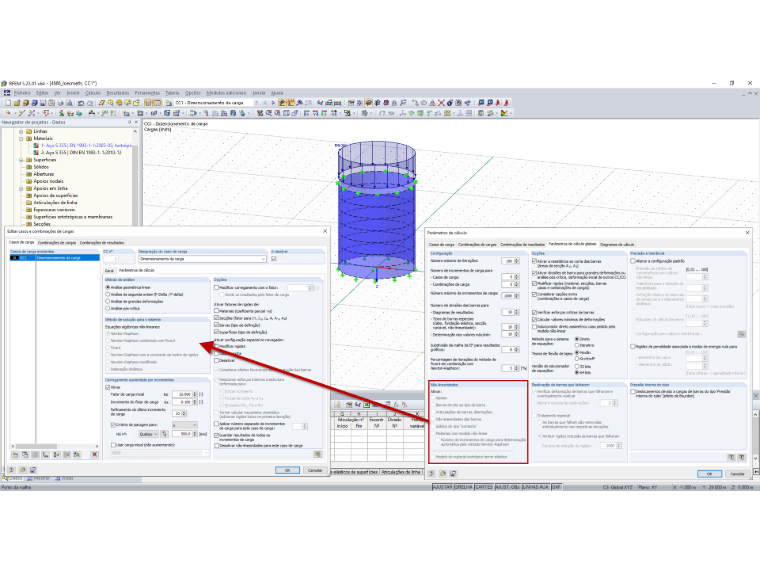The image size is (760, 570).
Task: Click the new load case icon below case list
Action: click(x=16, y=455)
